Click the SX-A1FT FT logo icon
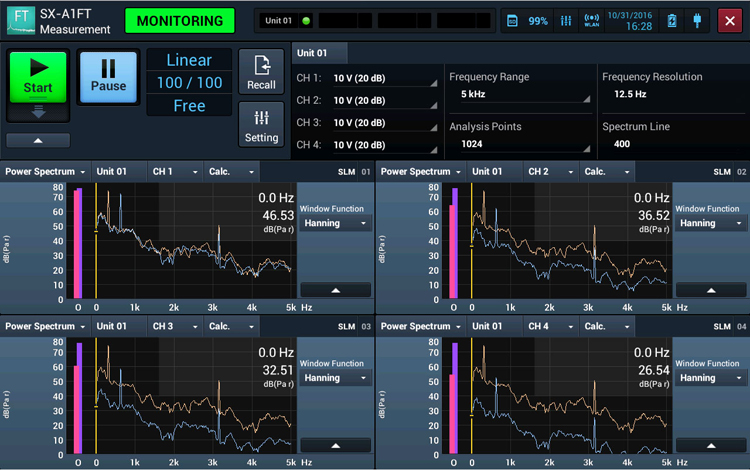The width and height of the screenshot is (750, 470). 19,21
